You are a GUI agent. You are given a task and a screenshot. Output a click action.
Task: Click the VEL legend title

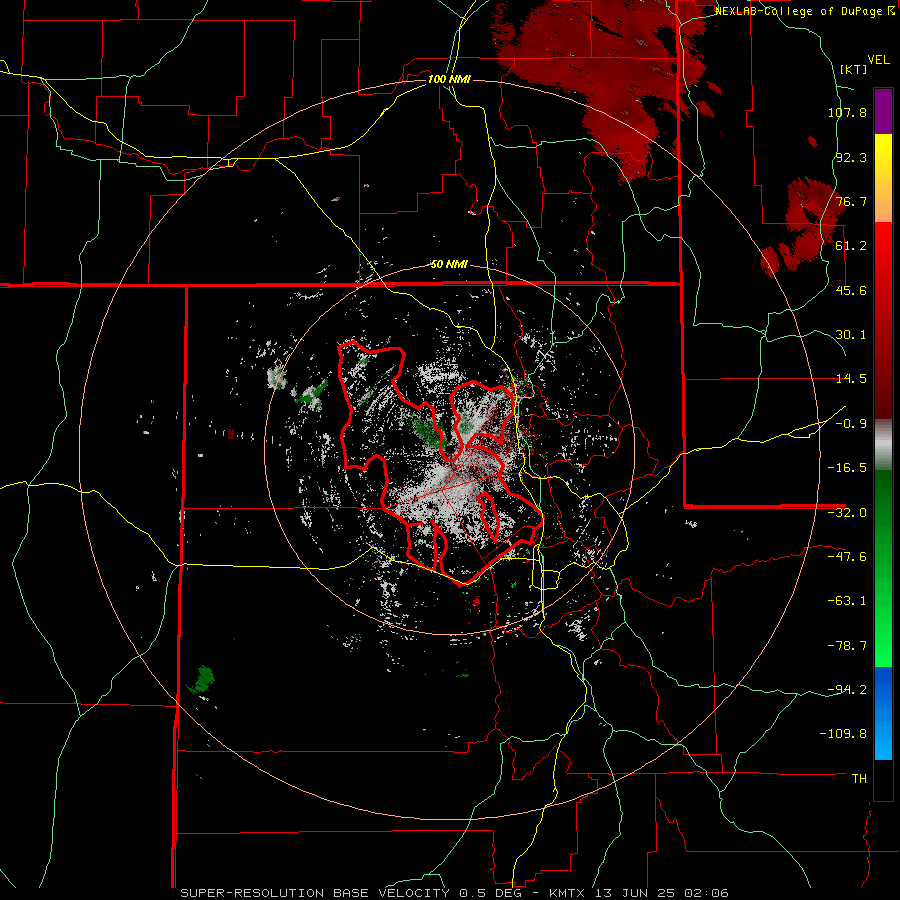click(878, 60)
